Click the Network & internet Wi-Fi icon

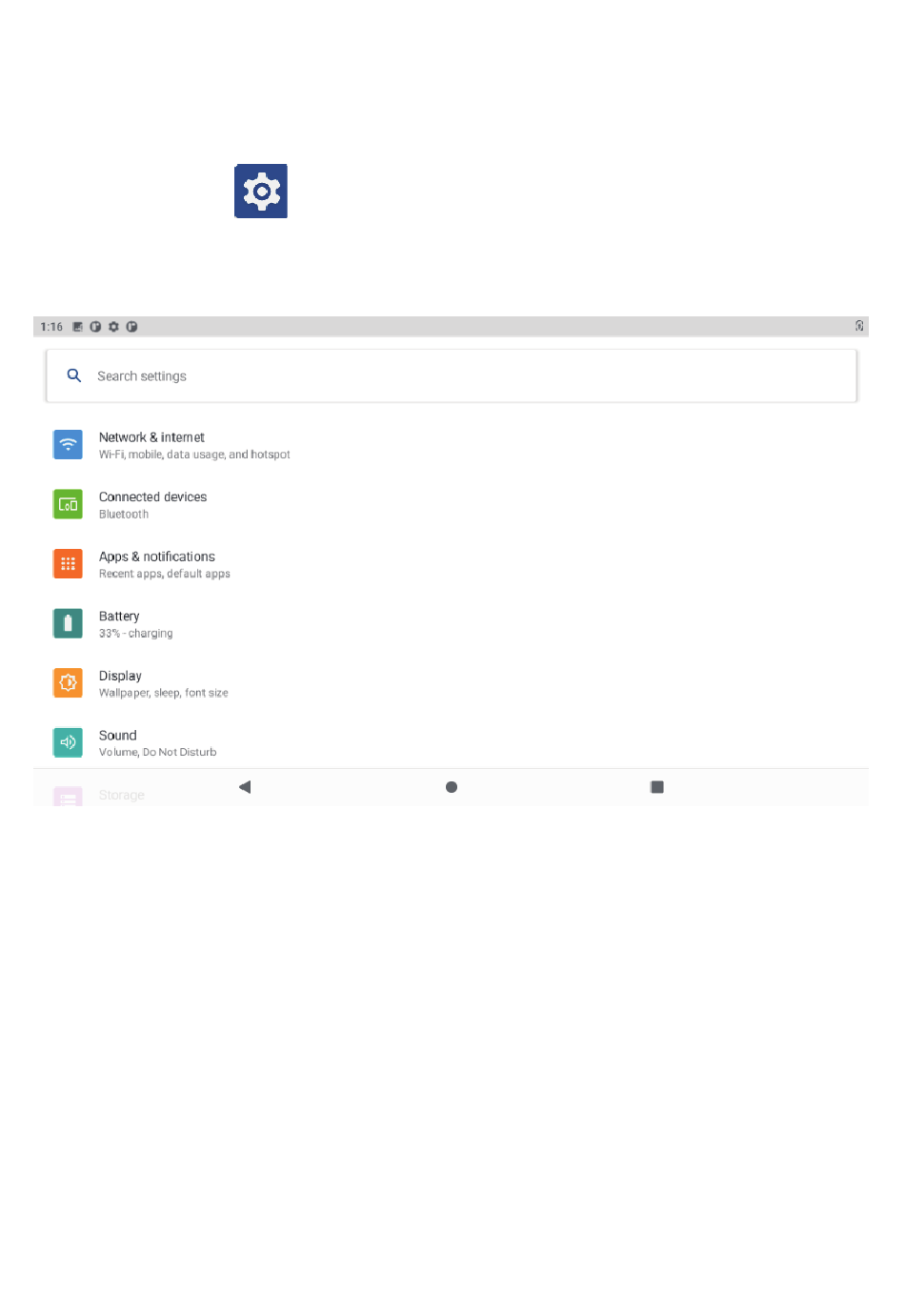[x=68, y=445]
